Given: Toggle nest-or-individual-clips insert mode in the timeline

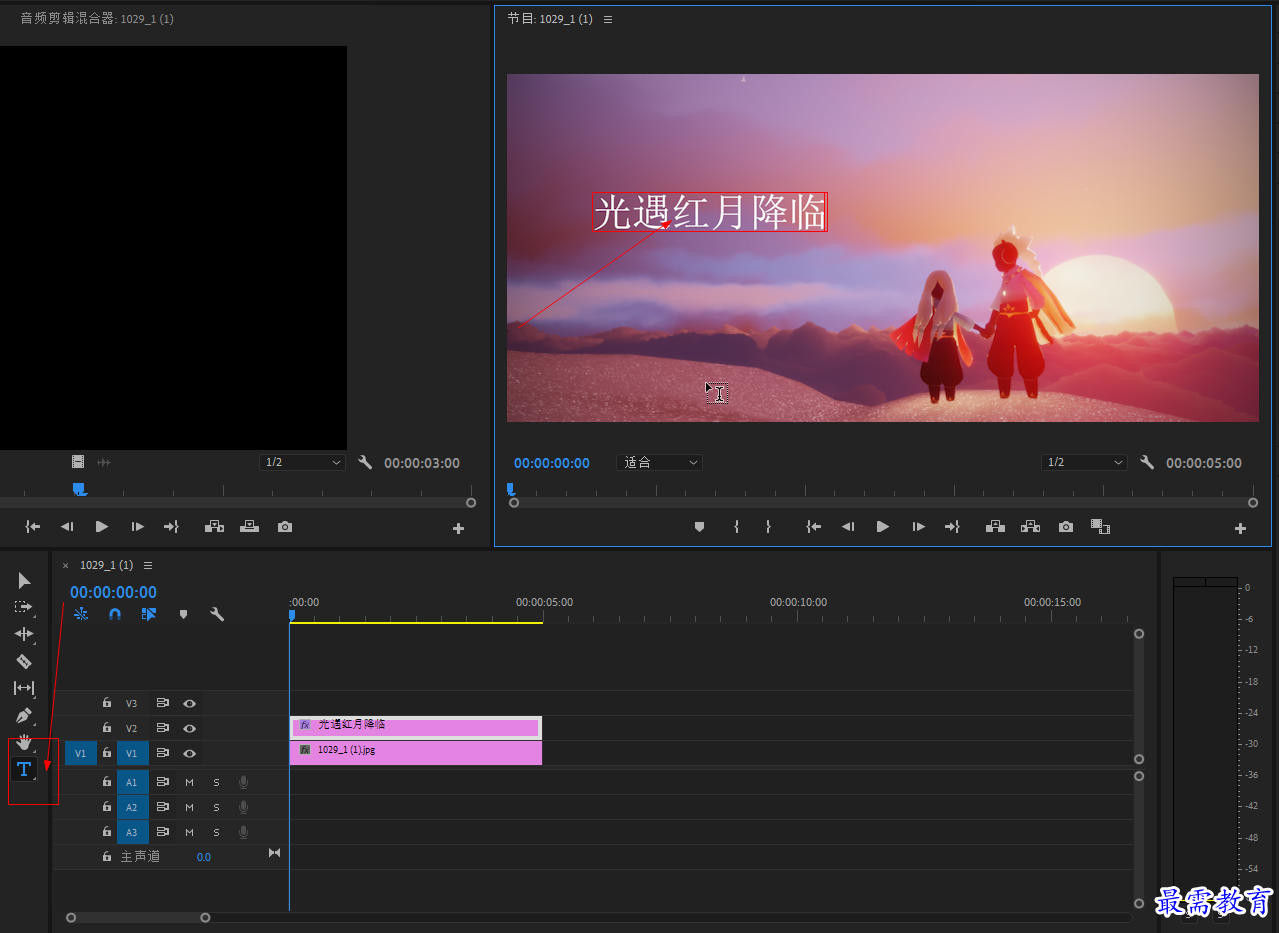Looking at the screenshot, I should [x=81, y=614].
